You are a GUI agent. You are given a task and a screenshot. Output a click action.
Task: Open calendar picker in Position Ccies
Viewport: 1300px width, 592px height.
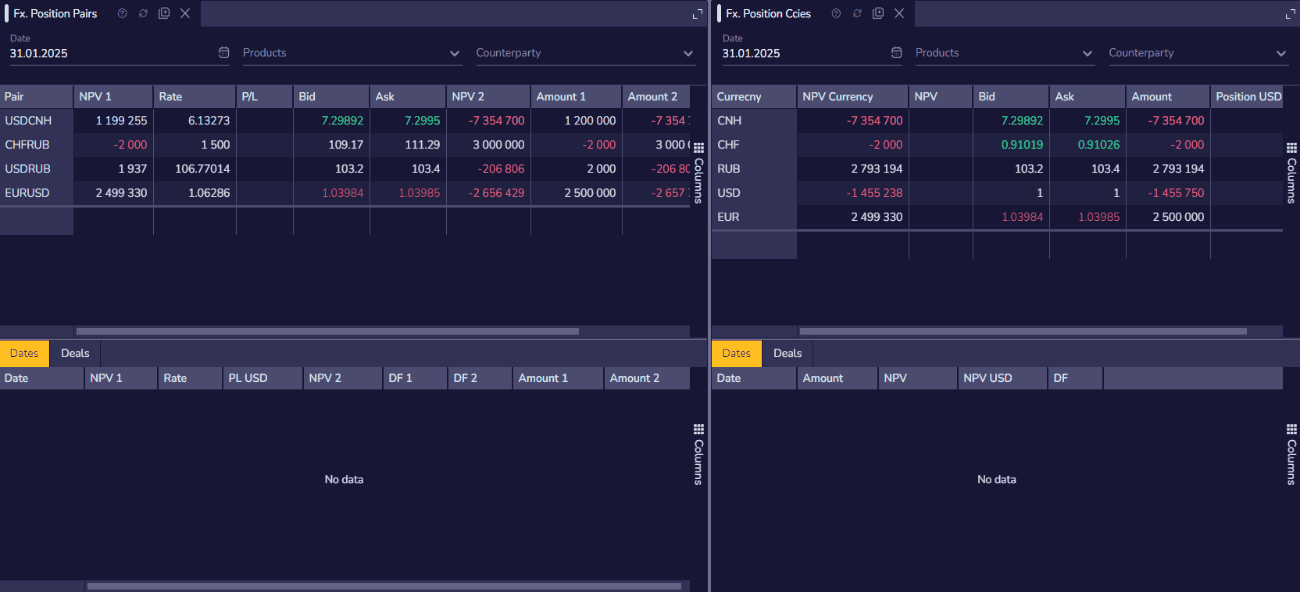896,53
